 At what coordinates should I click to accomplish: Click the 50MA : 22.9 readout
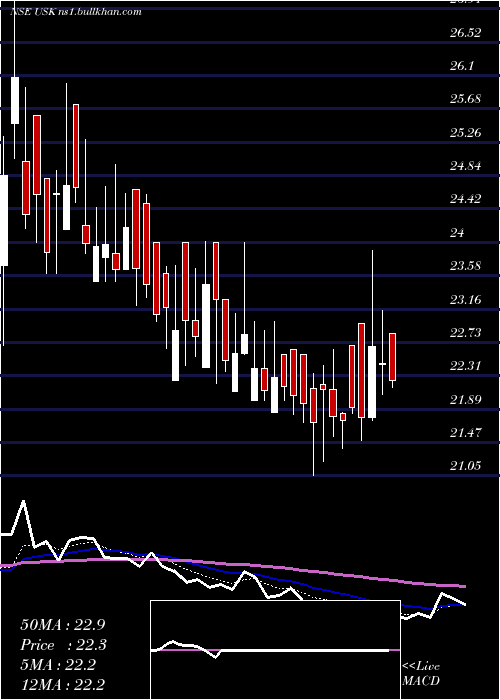[63, 625]
